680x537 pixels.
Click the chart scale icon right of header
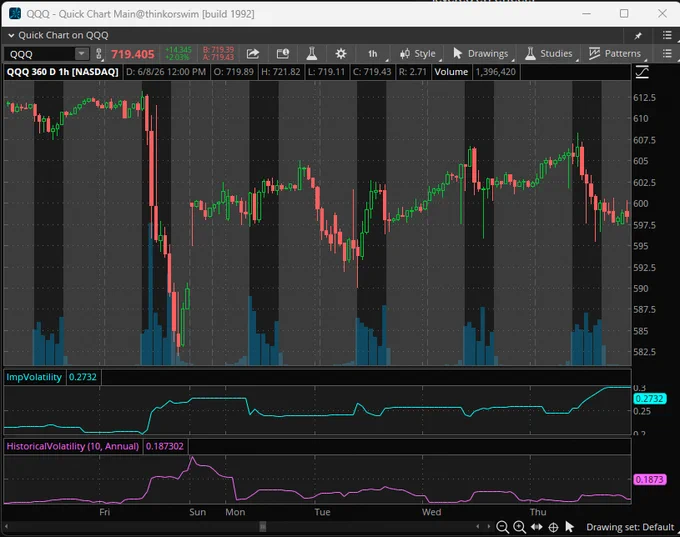coord(642,72)
